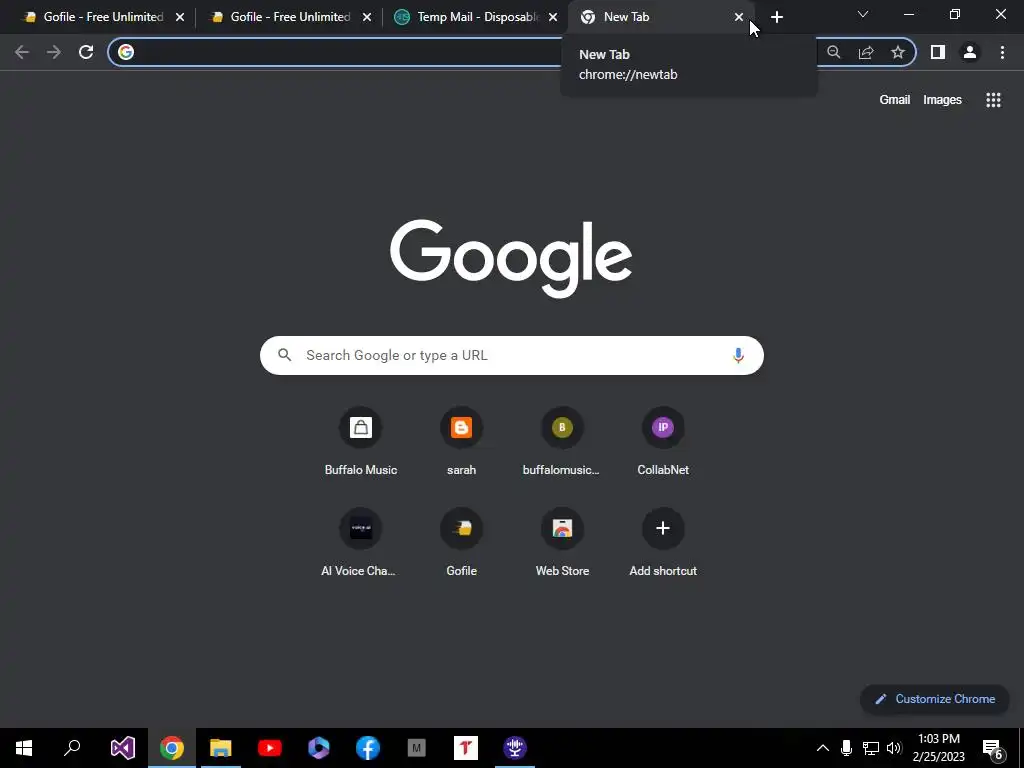Open the Windows Start menu

[x=24, y=748]
